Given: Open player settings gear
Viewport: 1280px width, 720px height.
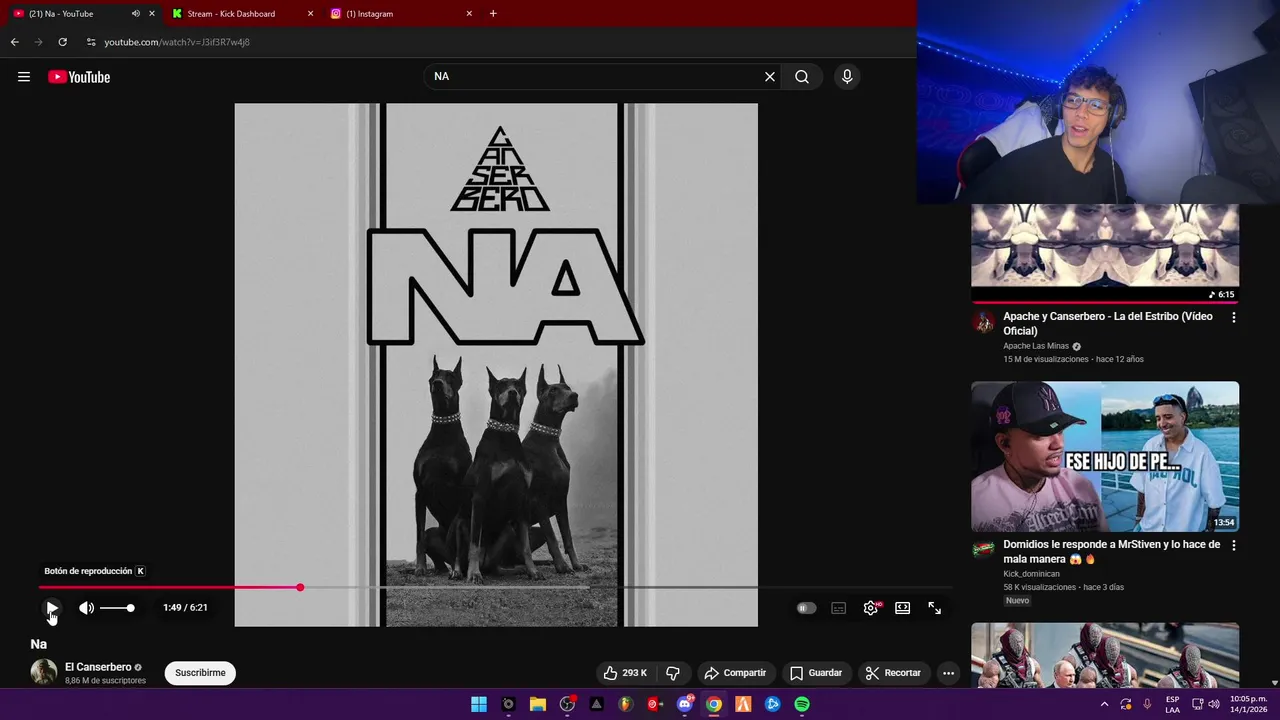Looking at the screenshot, I should 871,608.
